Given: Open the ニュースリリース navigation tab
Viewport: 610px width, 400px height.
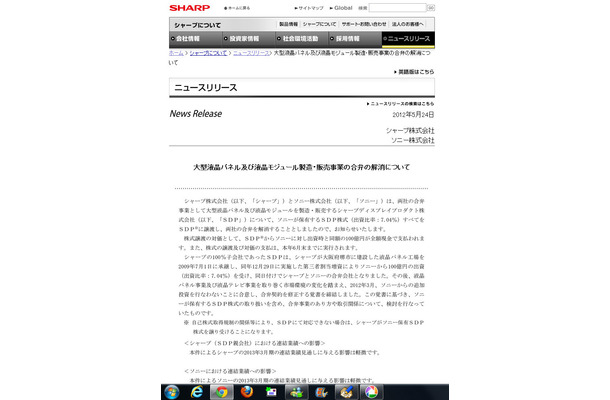Looking at the screenshot, I should click(x=408, y=39).
